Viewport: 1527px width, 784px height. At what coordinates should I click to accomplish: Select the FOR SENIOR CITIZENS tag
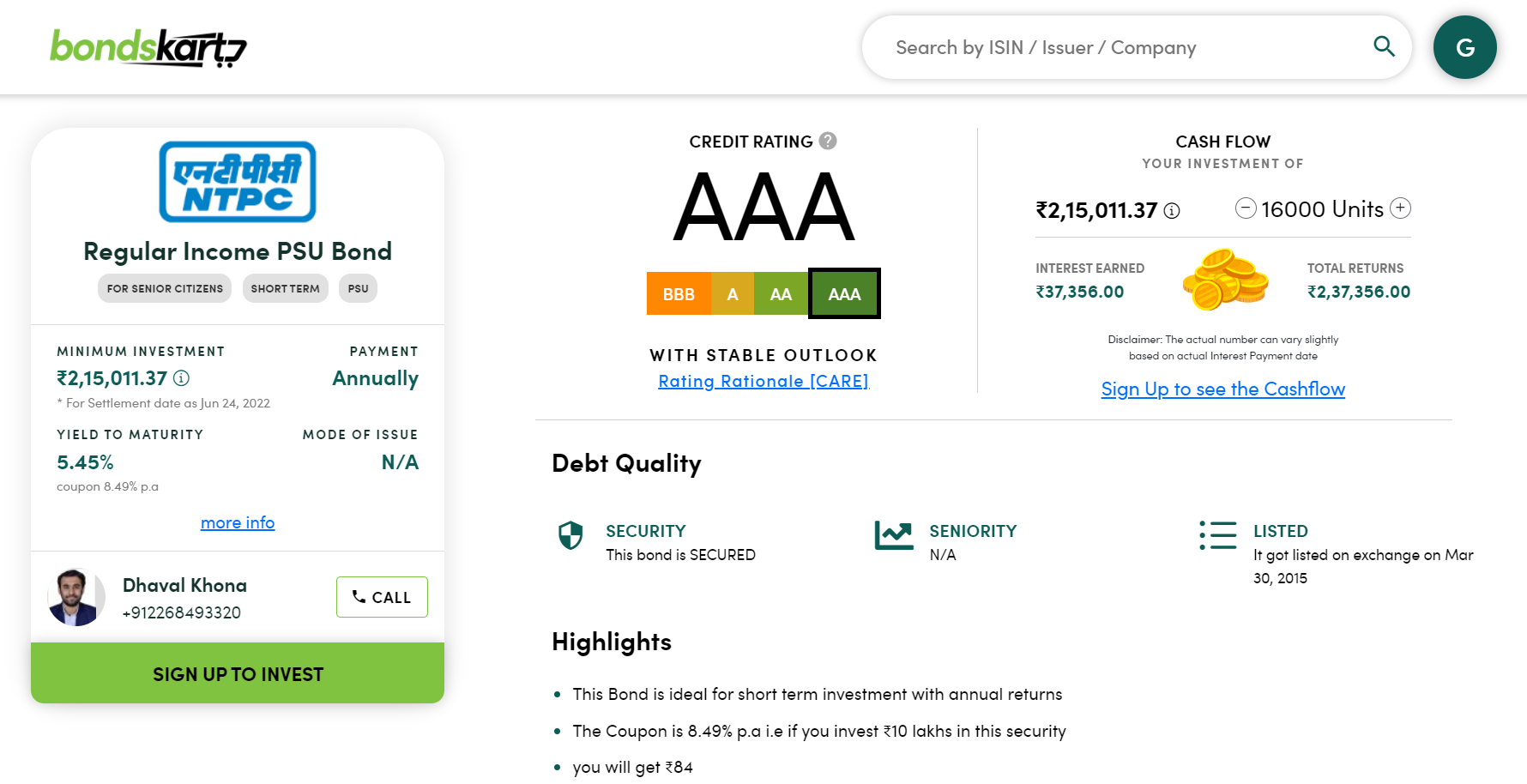[165, 288]
